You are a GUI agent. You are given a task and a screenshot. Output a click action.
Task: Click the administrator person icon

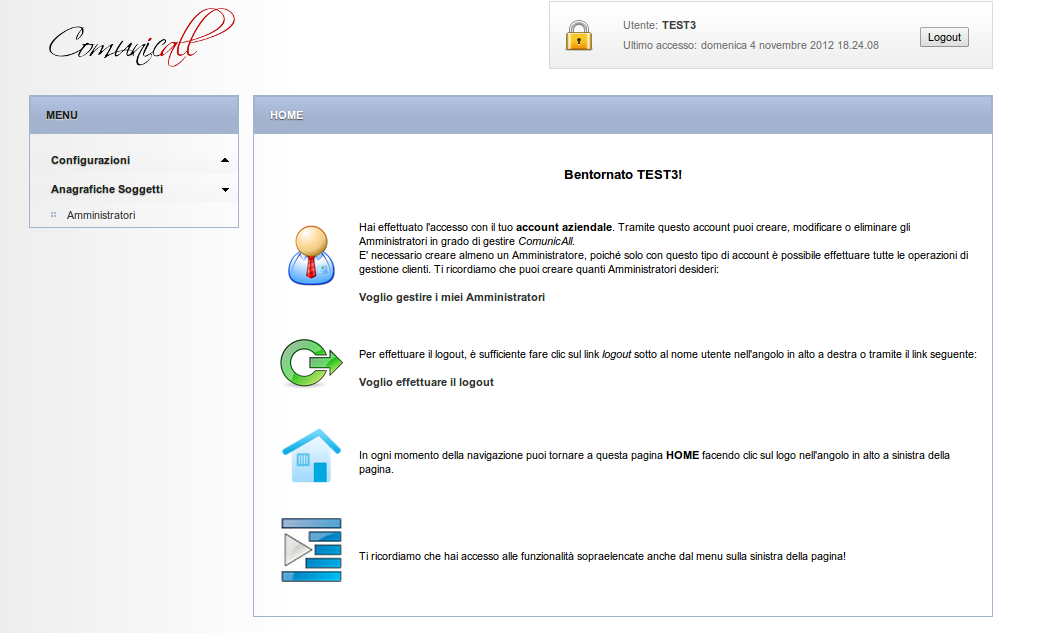click(311, 256)
